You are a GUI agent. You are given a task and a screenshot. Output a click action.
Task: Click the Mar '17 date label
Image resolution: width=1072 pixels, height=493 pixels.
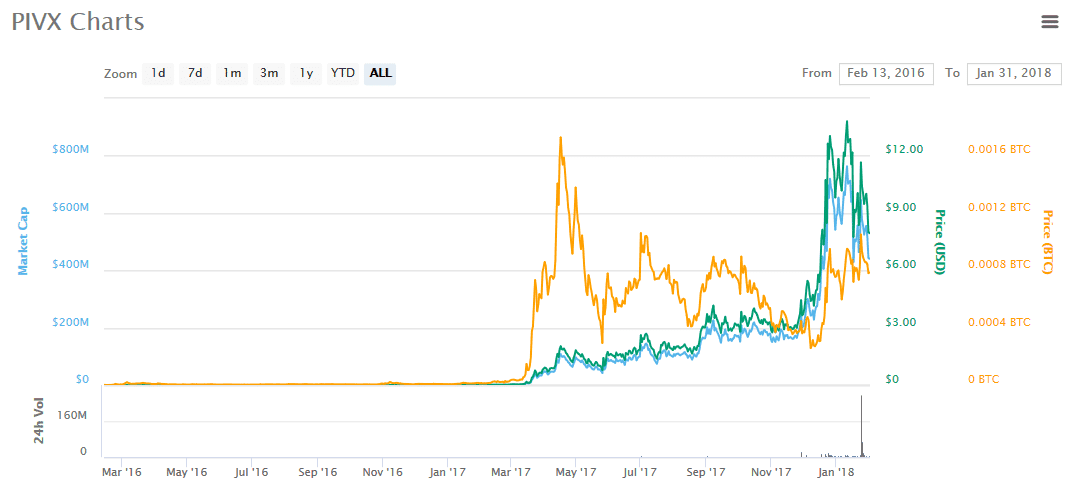[511, 472]
